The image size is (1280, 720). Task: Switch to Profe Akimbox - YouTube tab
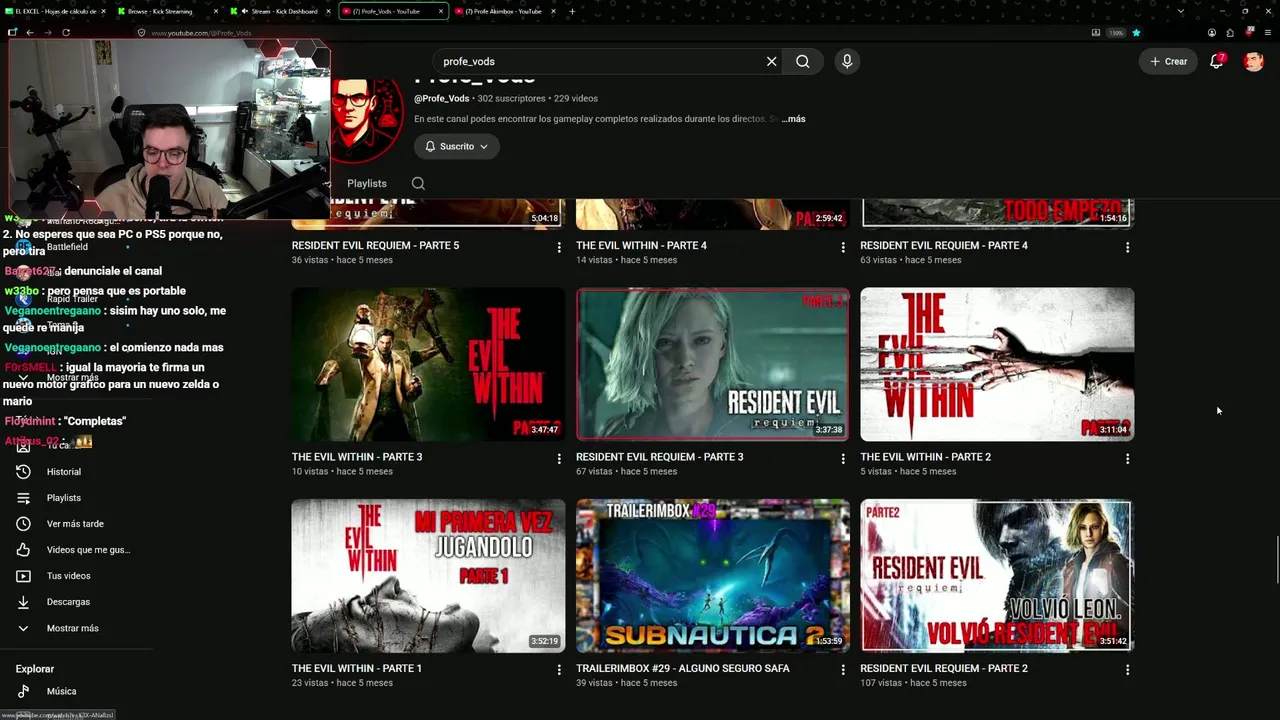[x=505, y=11]
